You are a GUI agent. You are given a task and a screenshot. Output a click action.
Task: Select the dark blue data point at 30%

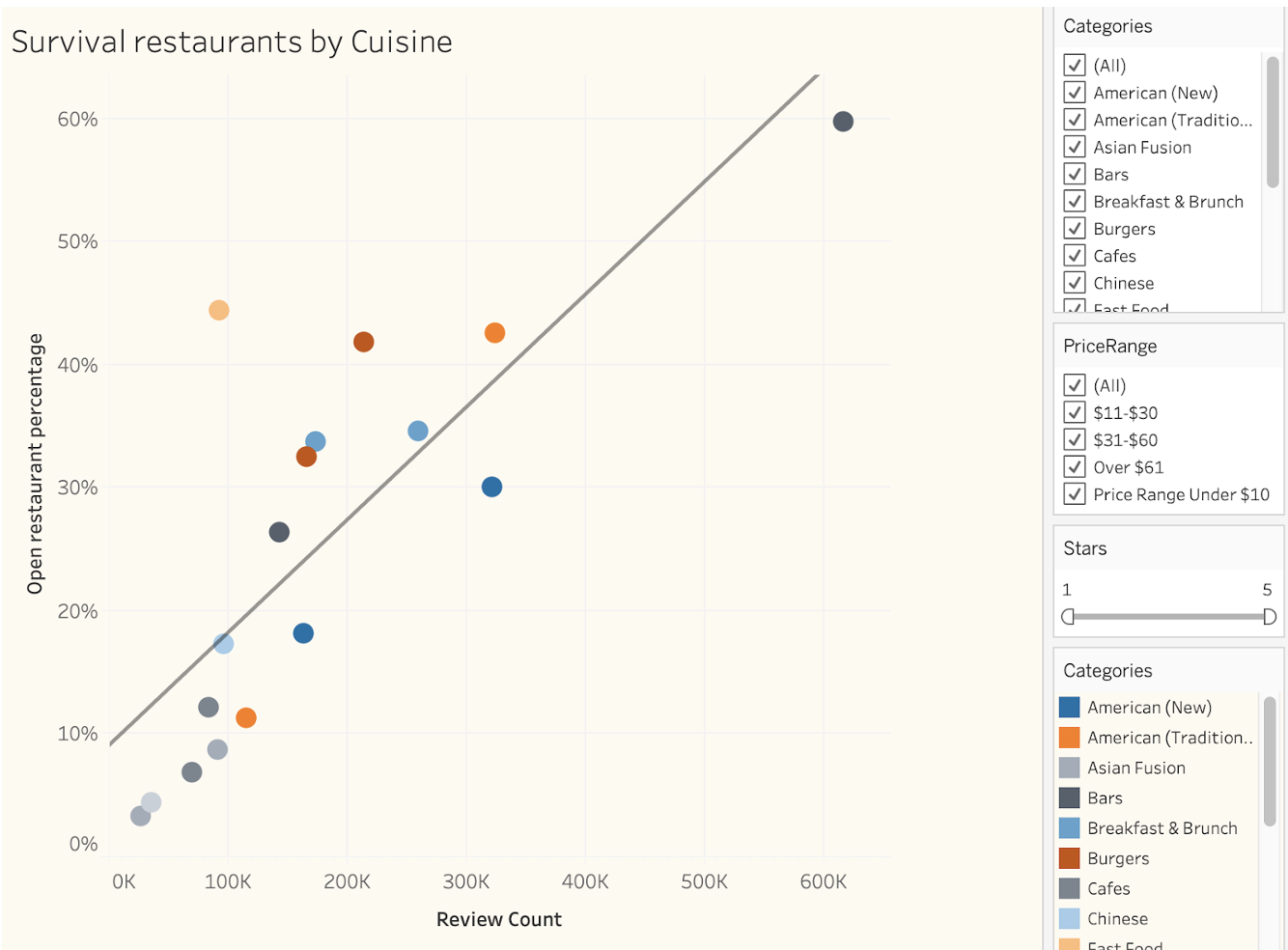[491, 487]
